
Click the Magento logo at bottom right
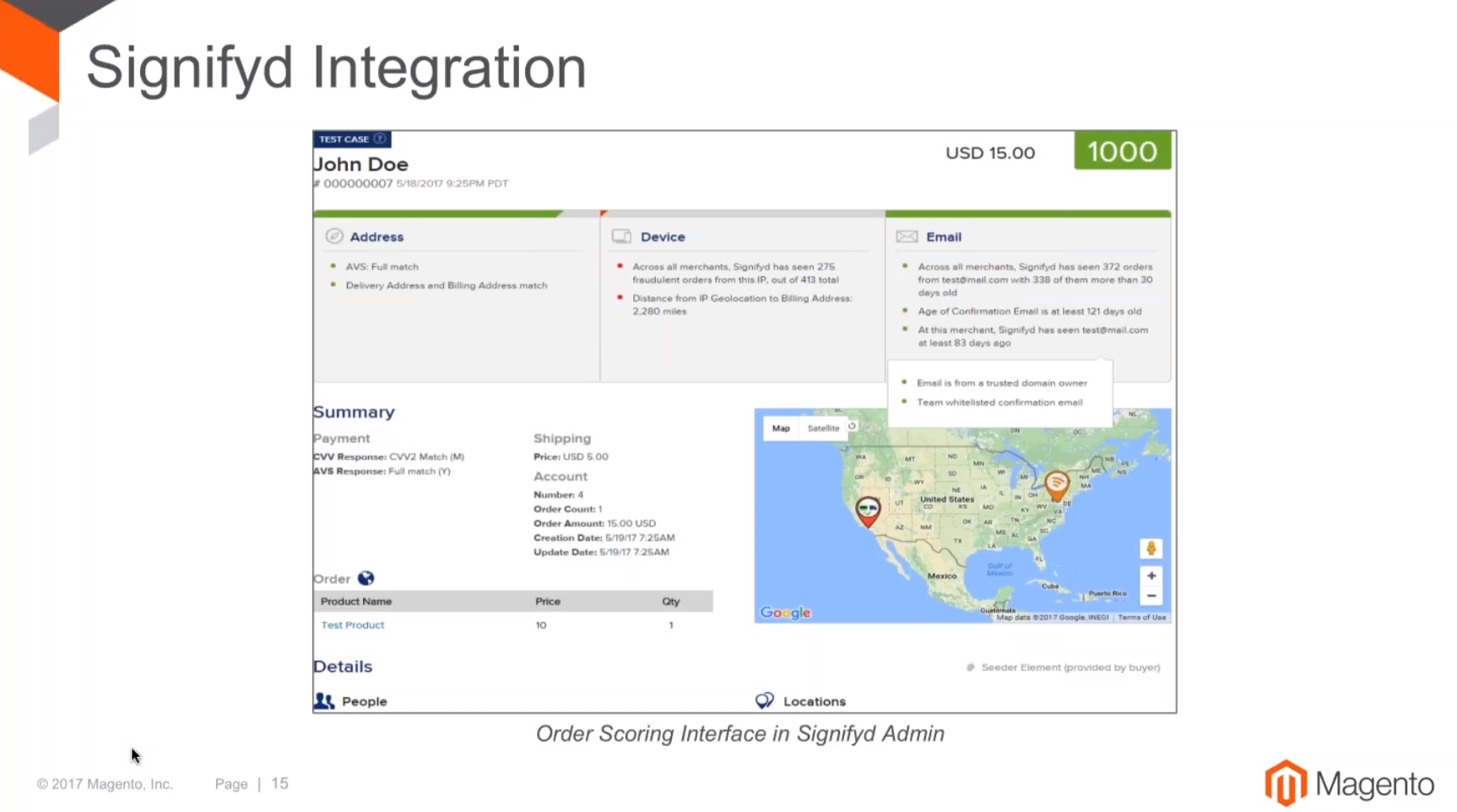[1349, 783]
